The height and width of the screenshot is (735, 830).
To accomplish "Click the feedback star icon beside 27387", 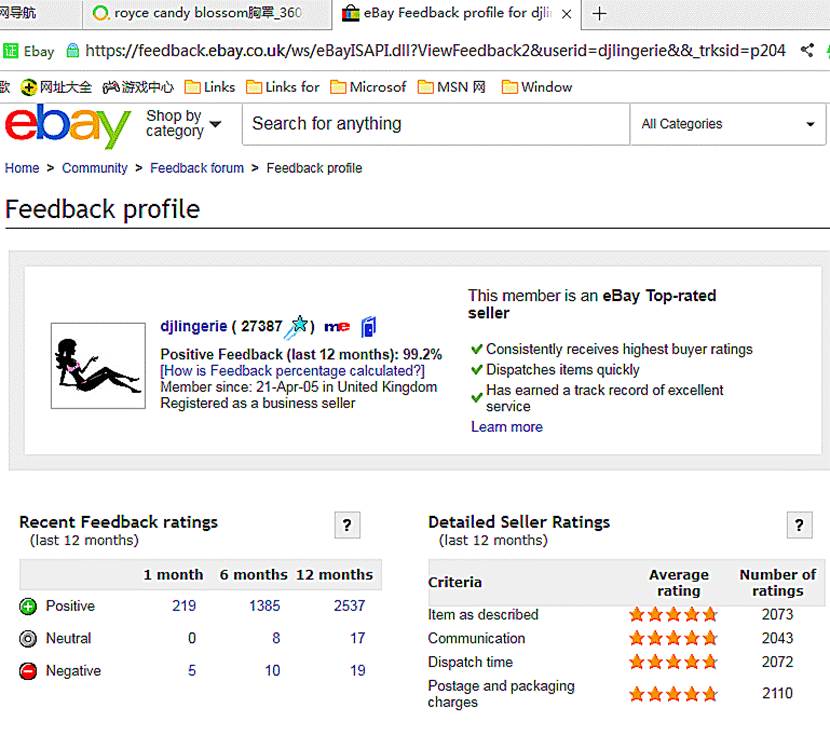I will pyautogui.click(x=298, y=326).
